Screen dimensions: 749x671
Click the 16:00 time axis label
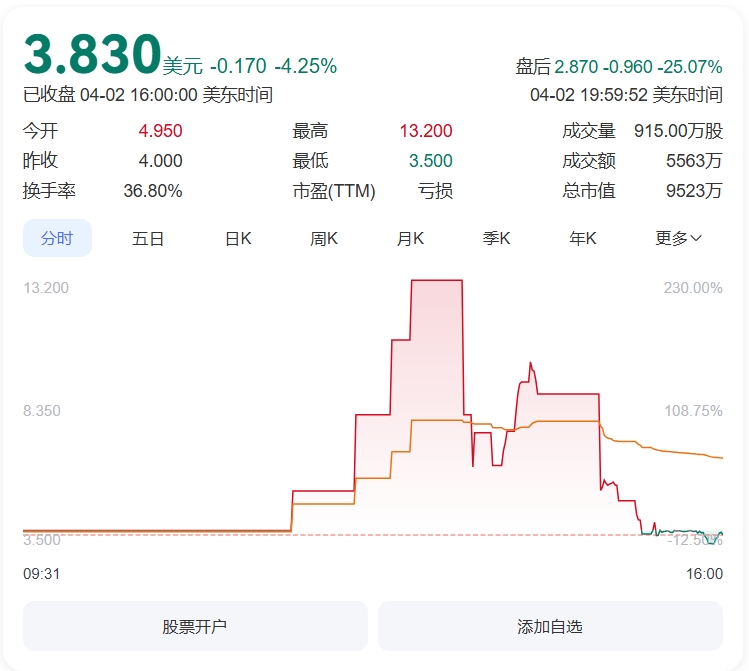704,574
